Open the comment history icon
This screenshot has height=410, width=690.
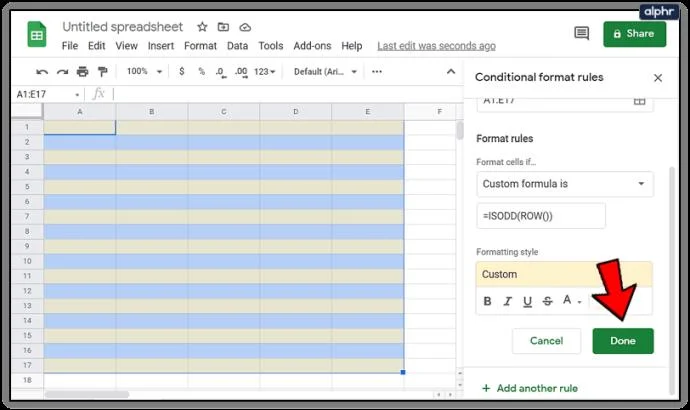click(582, 33)
